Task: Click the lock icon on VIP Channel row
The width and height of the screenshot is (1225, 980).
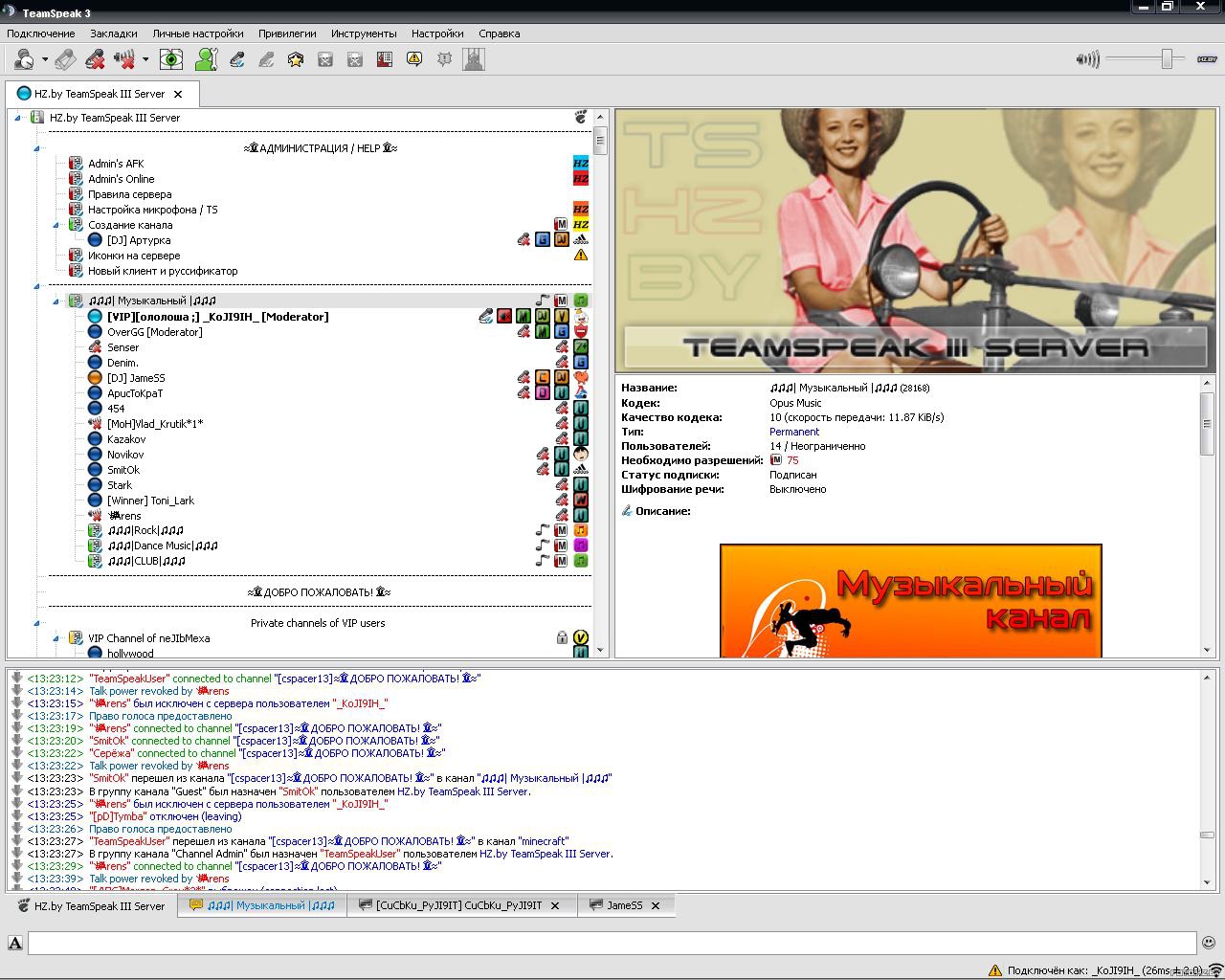Action: coord(562,638)
